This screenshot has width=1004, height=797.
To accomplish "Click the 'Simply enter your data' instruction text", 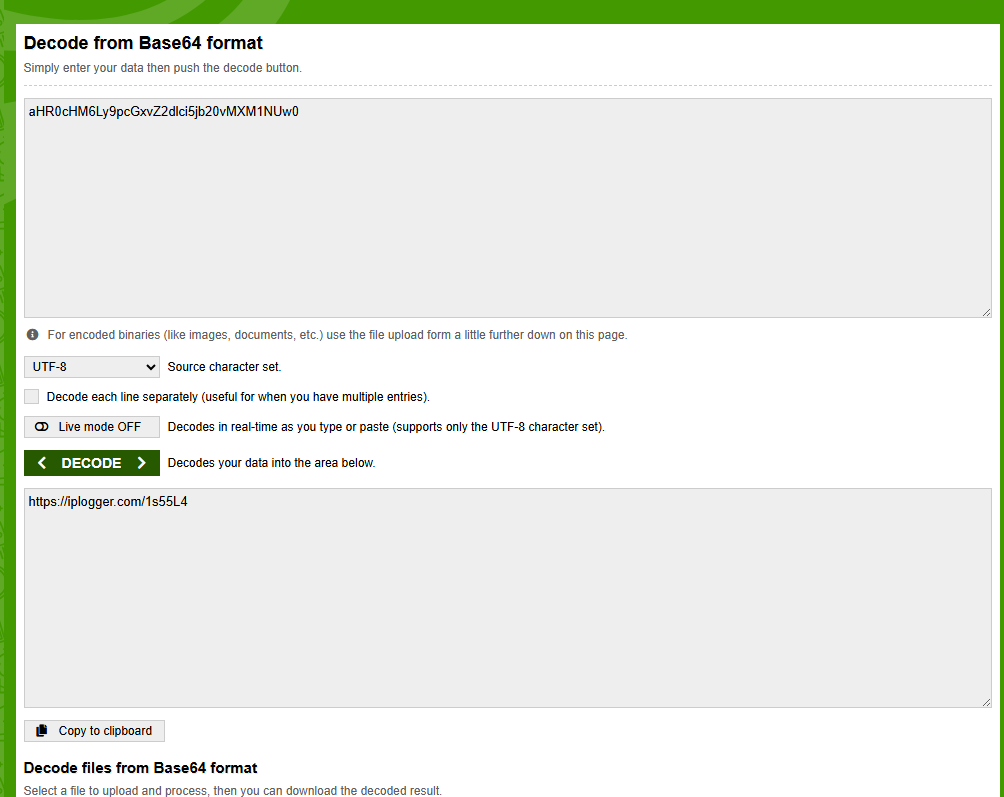I will [x=163, y=68].
